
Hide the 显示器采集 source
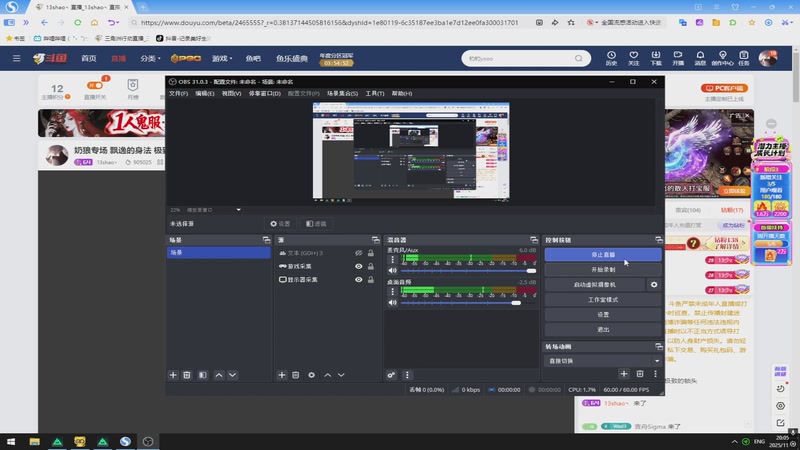[359, 280]
